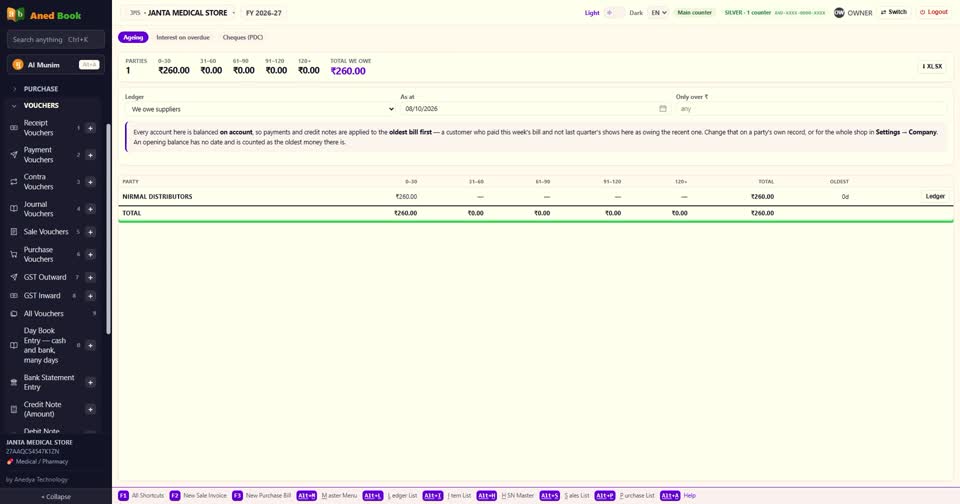Screen dimensions: 960x504
Task: Open GST Inward in sidebar
Action: 42,296
